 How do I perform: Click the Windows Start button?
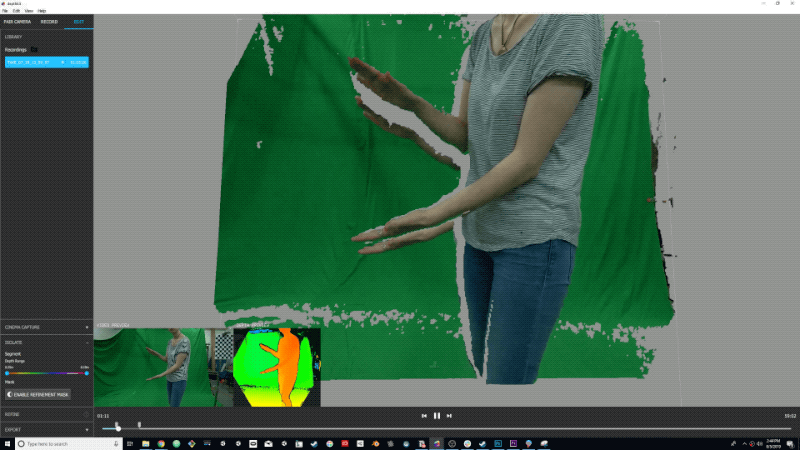click(x=7, y=443)
